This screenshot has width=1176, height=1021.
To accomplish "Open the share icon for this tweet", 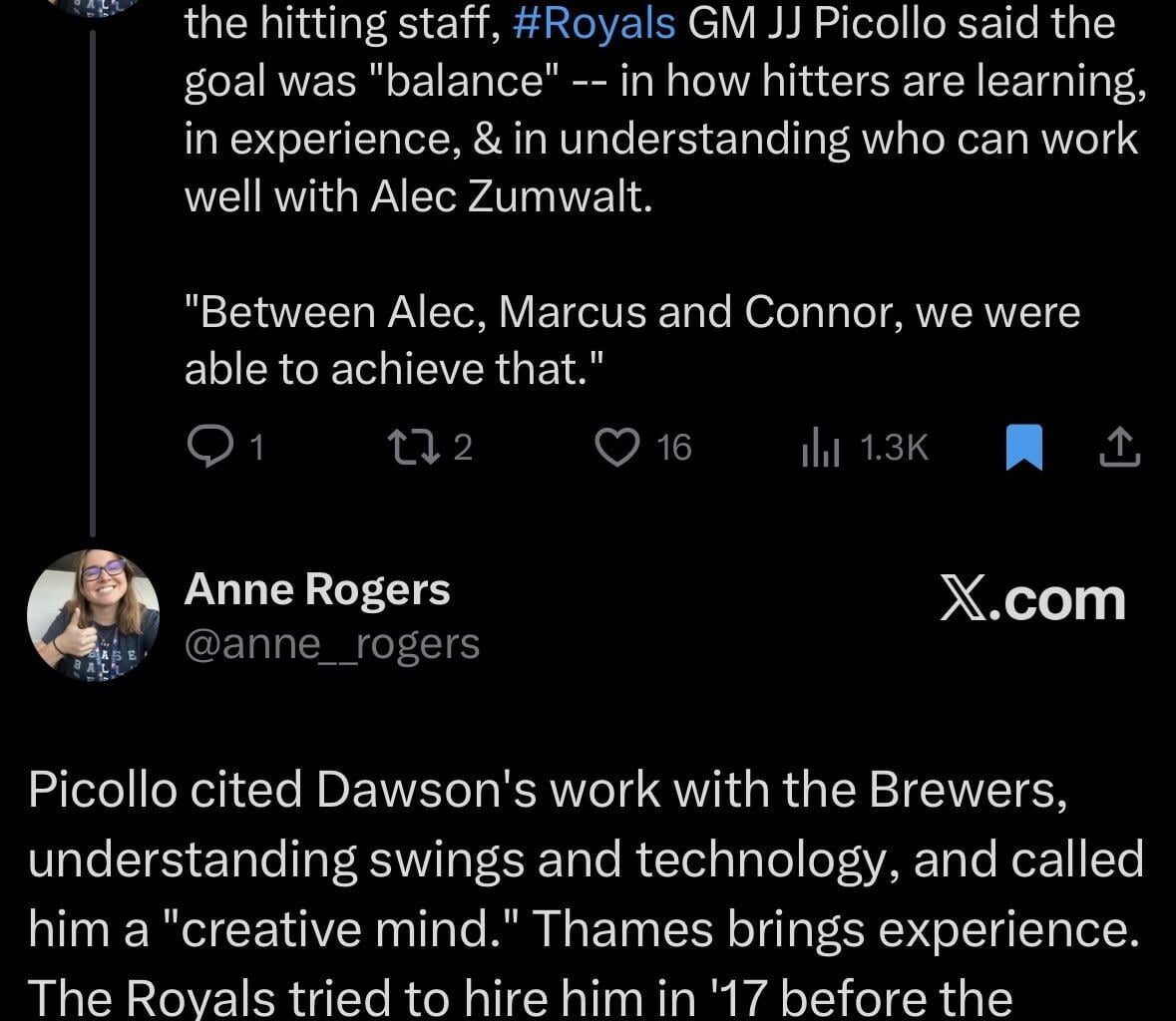I will tap(1118, 448).
